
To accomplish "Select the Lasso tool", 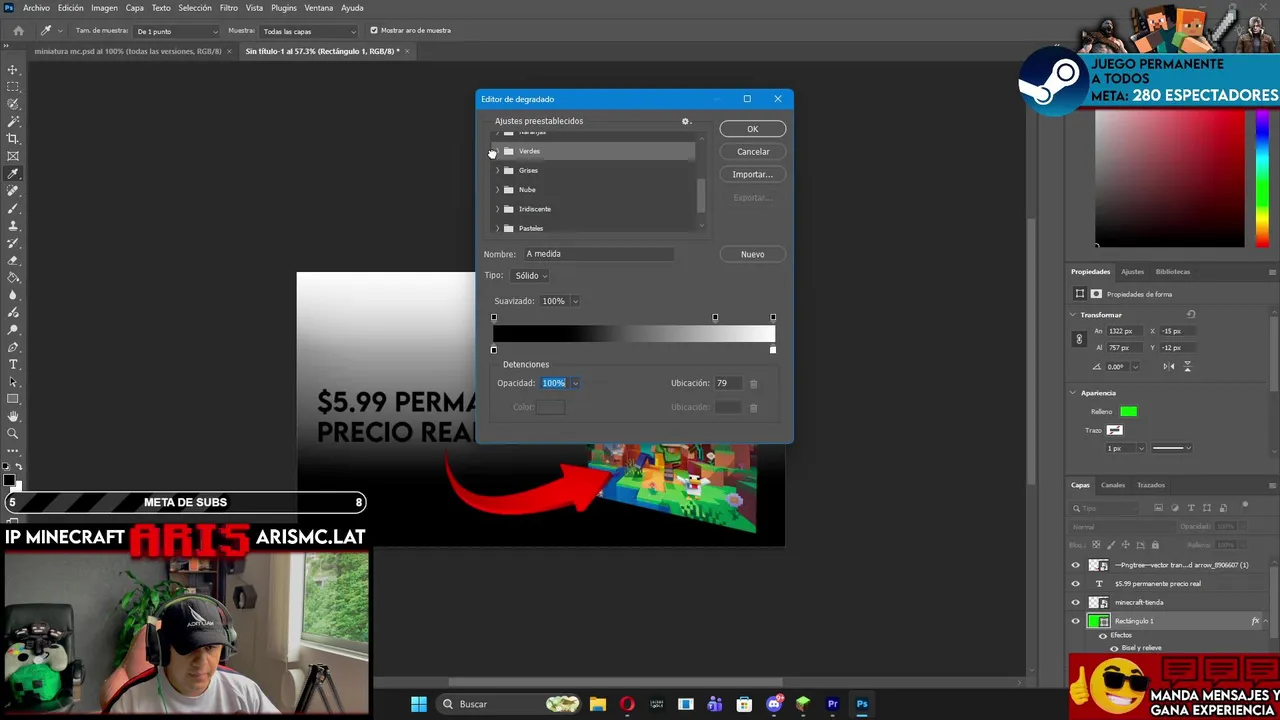I will pos(13,104).
